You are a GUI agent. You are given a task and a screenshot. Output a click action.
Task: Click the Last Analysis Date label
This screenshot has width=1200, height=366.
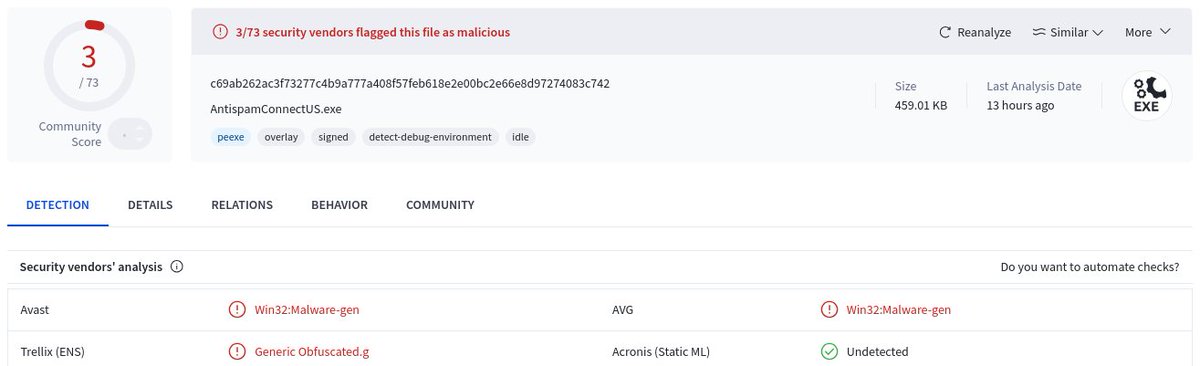point(1034,87)
